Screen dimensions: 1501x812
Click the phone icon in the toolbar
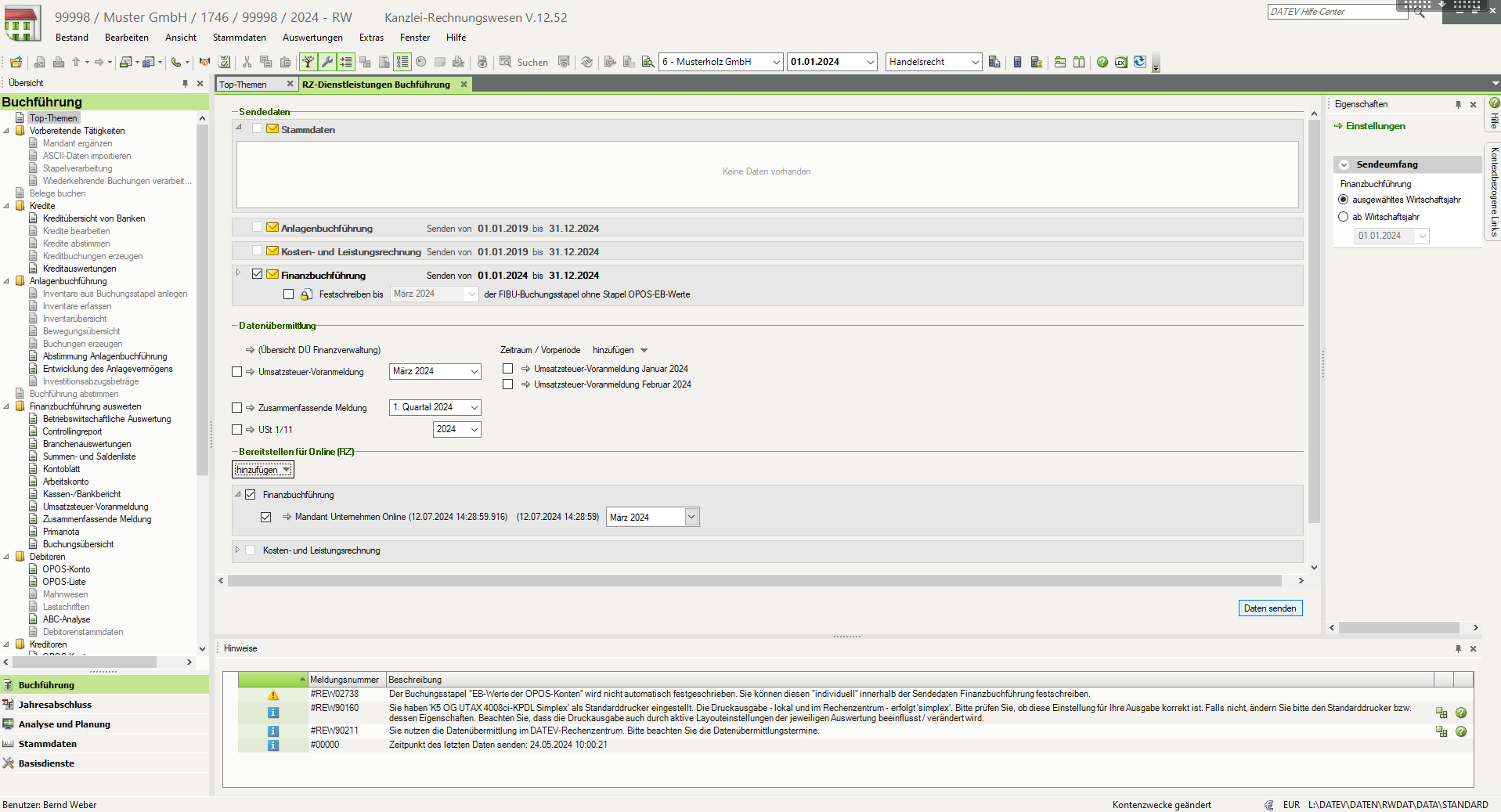tap(176, 62)
